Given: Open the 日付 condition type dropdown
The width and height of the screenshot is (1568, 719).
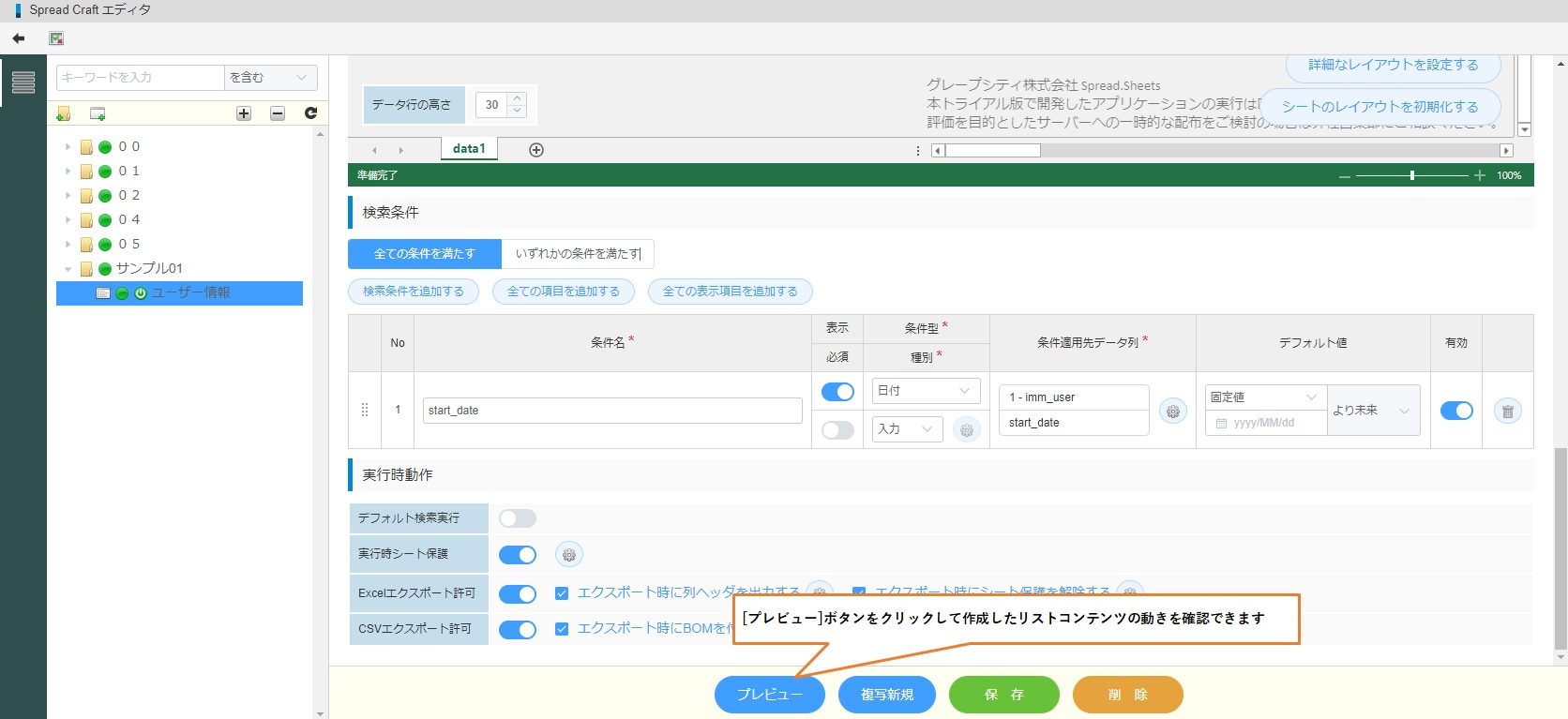Looking at the screenshot, I should pos(926,391).
